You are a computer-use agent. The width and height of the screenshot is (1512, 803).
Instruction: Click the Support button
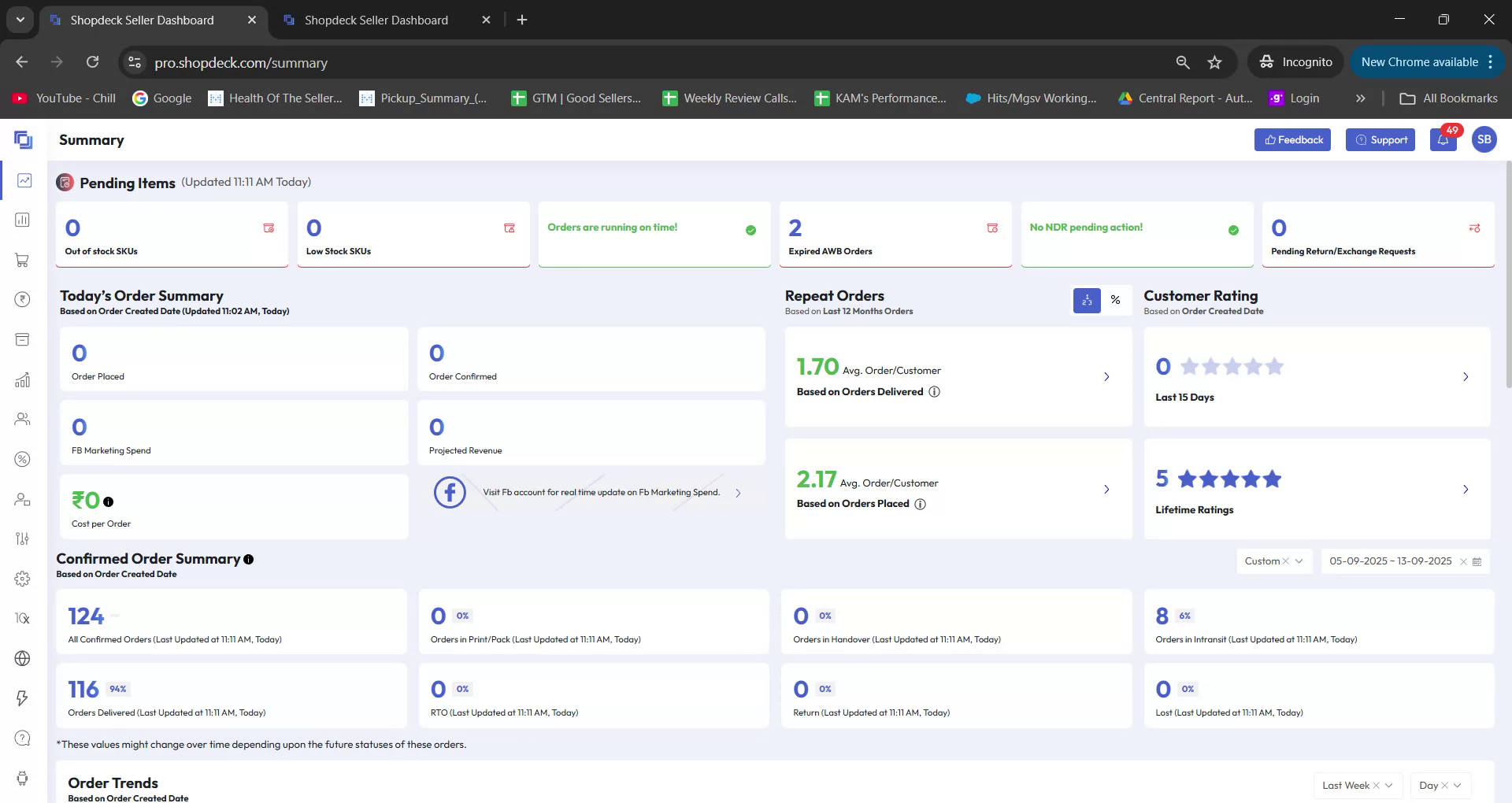[x=1380, y=139]
